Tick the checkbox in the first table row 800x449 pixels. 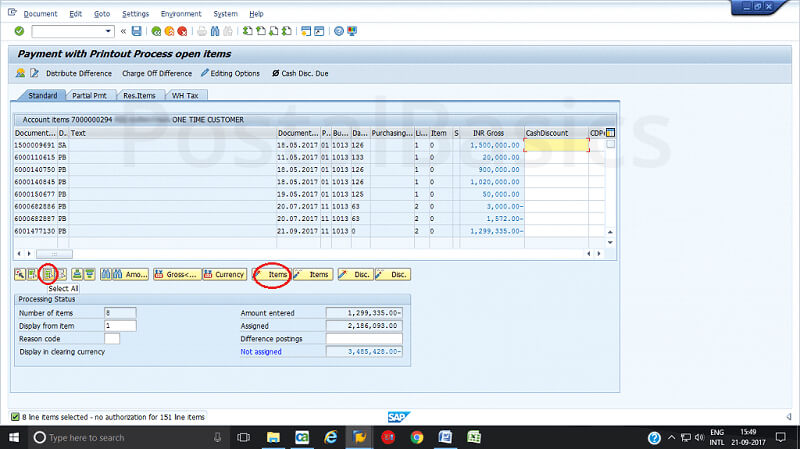[x=610, y=145]
